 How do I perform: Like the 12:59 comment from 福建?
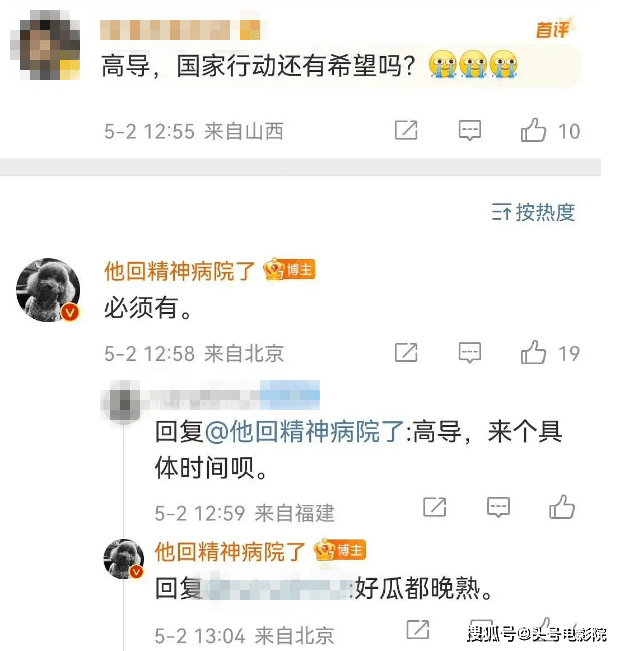[562, 507]
